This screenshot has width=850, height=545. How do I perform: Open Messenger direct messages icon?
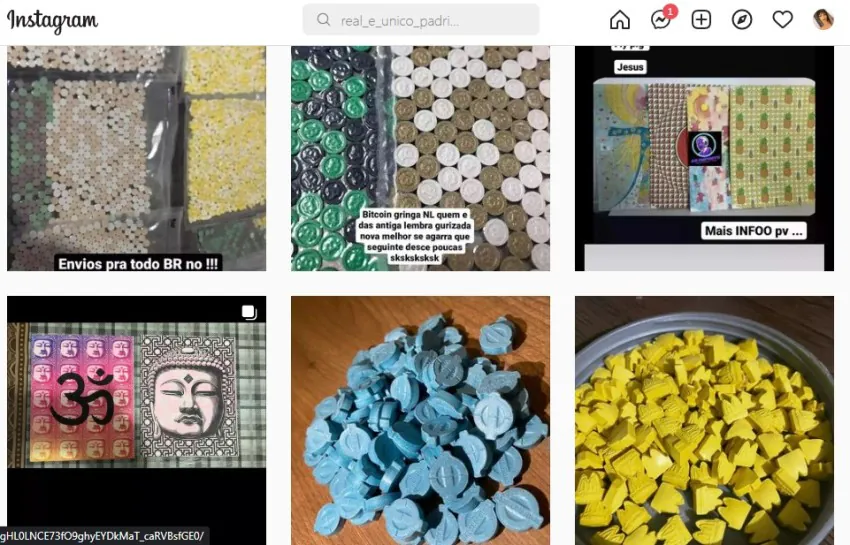[660, 20]
